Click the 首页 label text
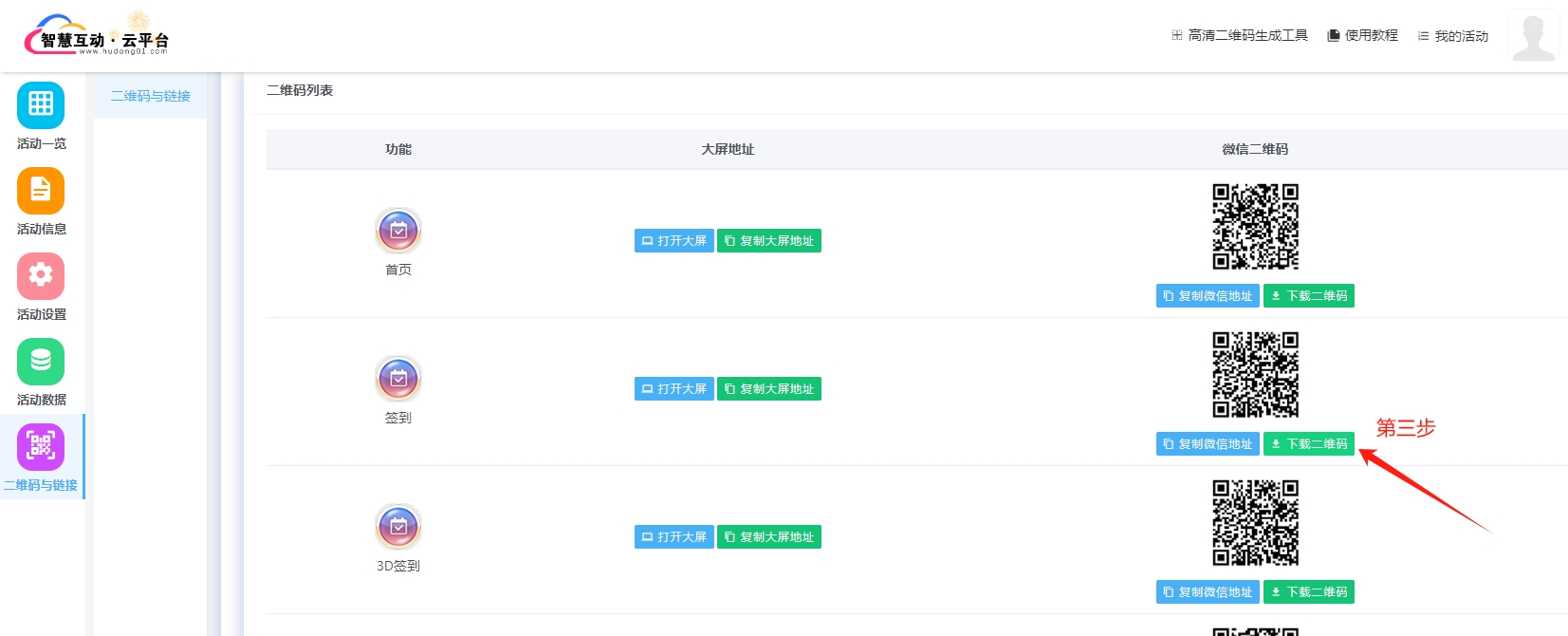The image size is (1568, 636). point(398,270)
